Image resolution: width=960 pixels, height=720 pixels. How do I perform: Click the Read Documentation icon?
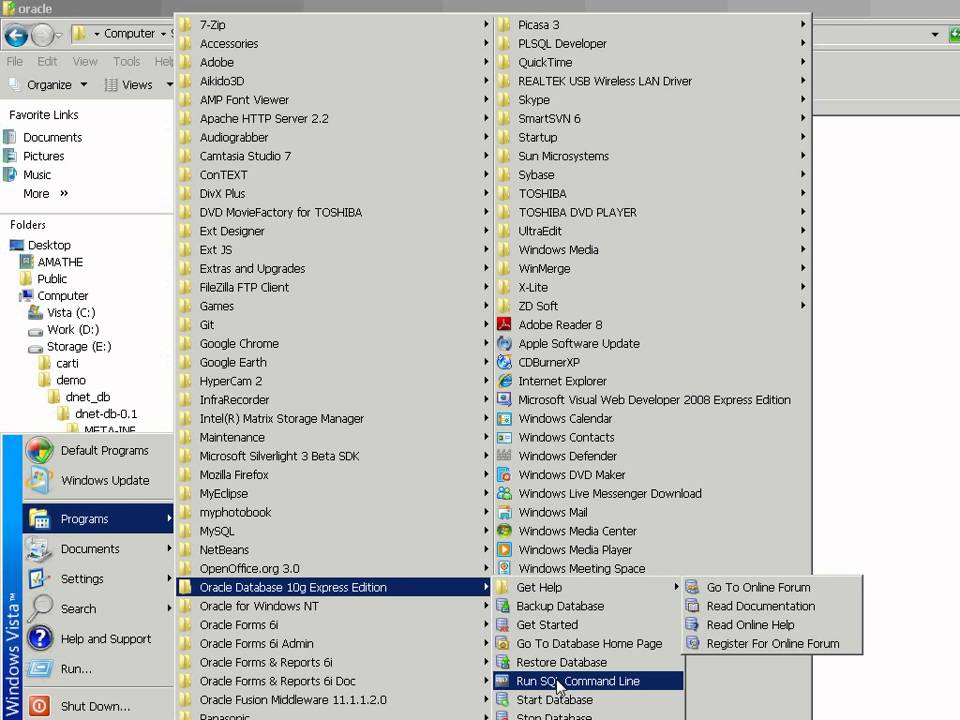[x=692, y=606]
